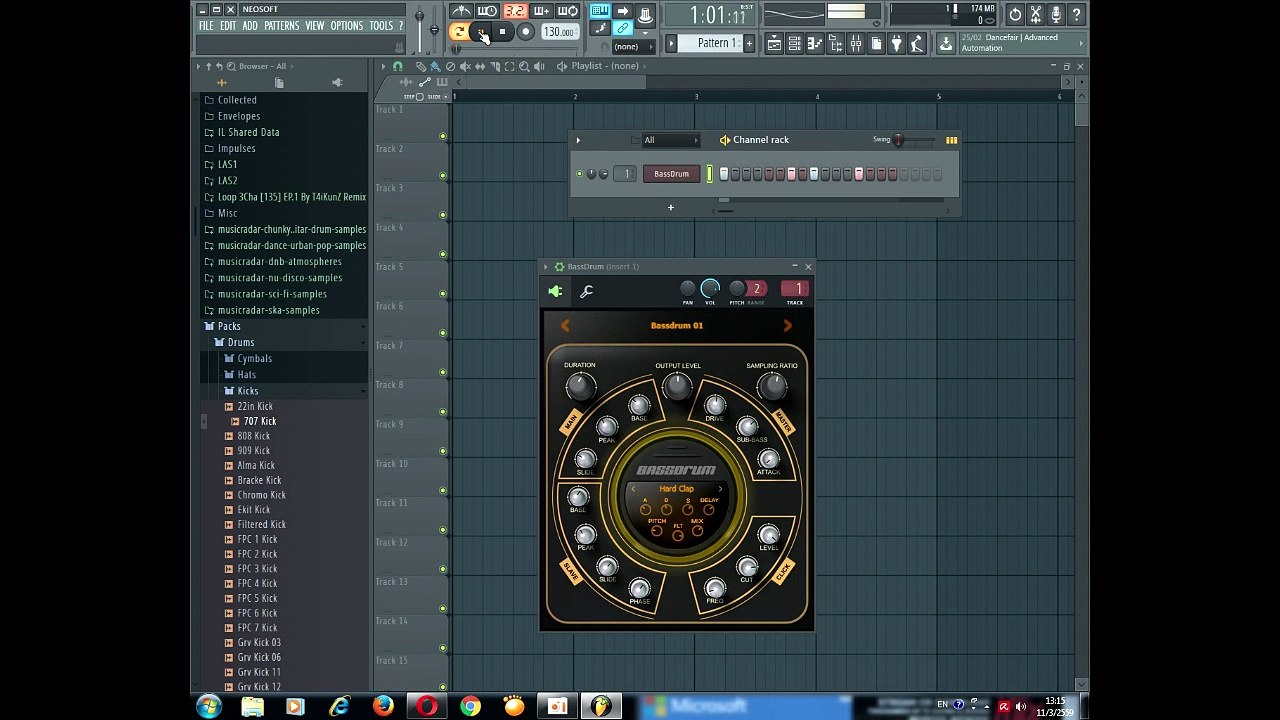Click the microphone recording icon
The height and width of the screenshot is (720, 1280).
[x=1056, y=14]
